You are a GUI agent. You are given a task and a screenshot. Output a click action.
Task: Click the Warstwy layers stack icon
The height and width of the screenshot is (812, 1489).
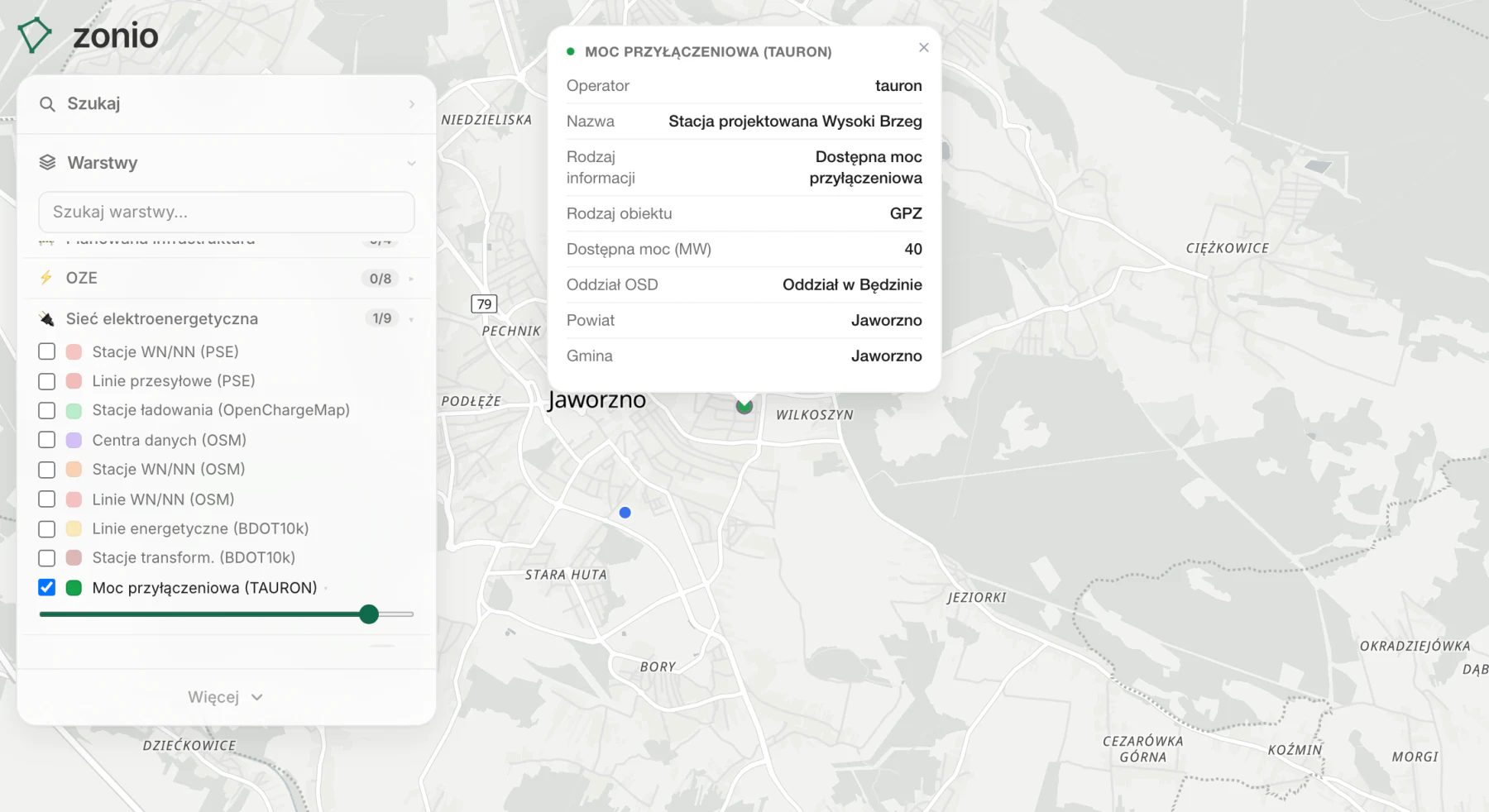click(47, 163)
